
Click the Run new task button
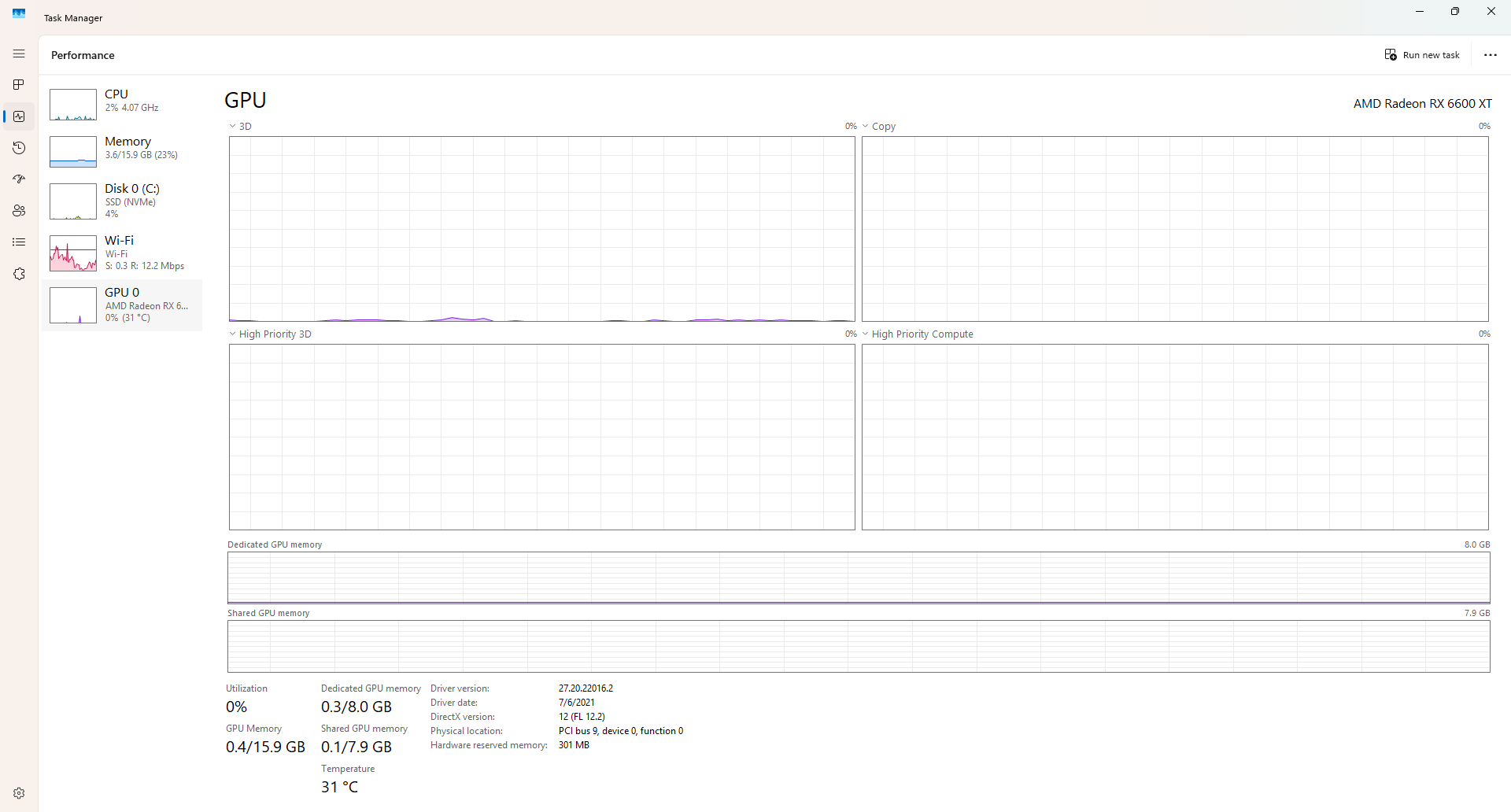pyautogui.click(x=1422, y=55)
